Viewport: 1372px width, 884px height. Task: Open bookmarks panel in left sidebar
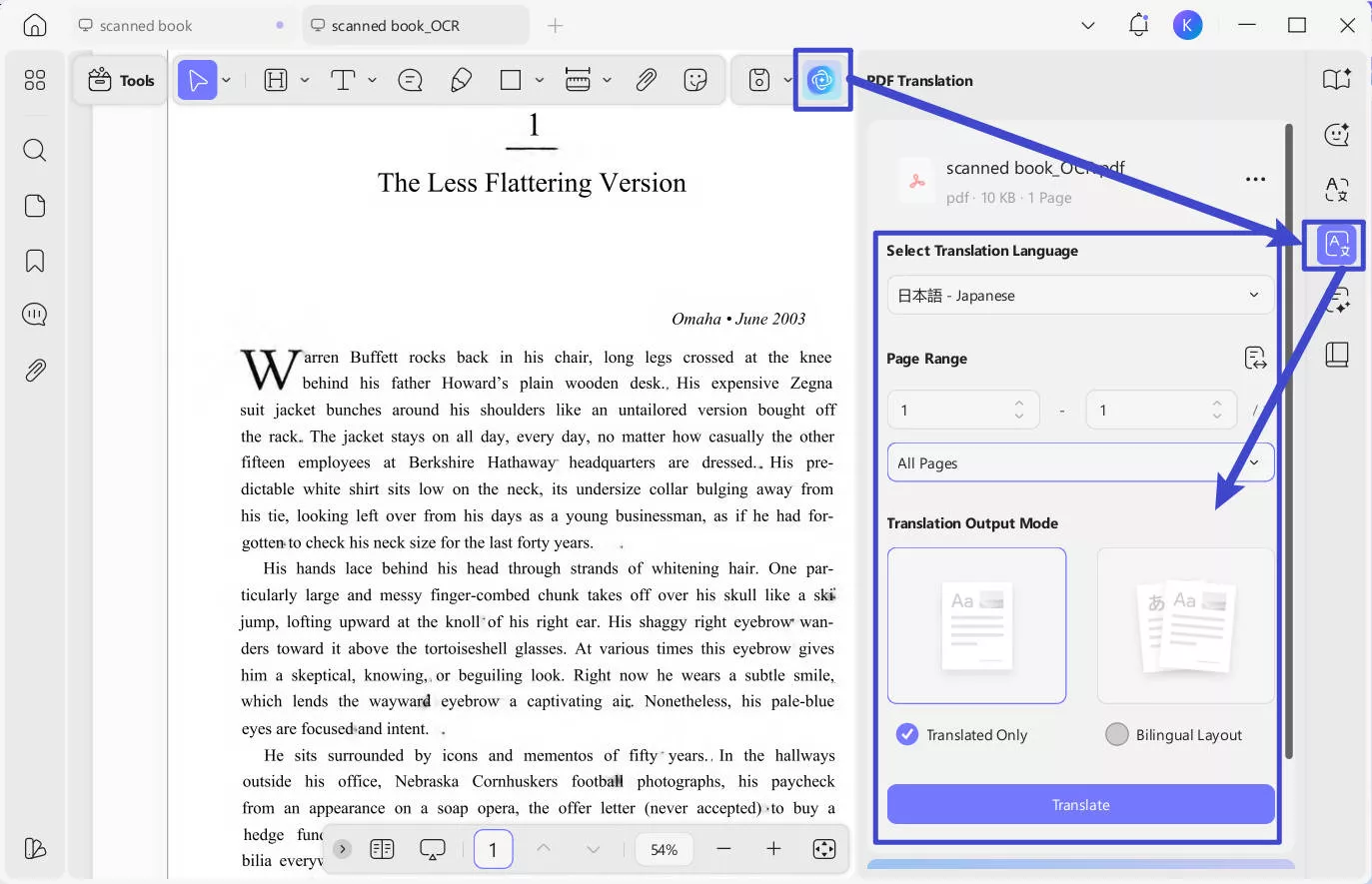tap(35, 261)
